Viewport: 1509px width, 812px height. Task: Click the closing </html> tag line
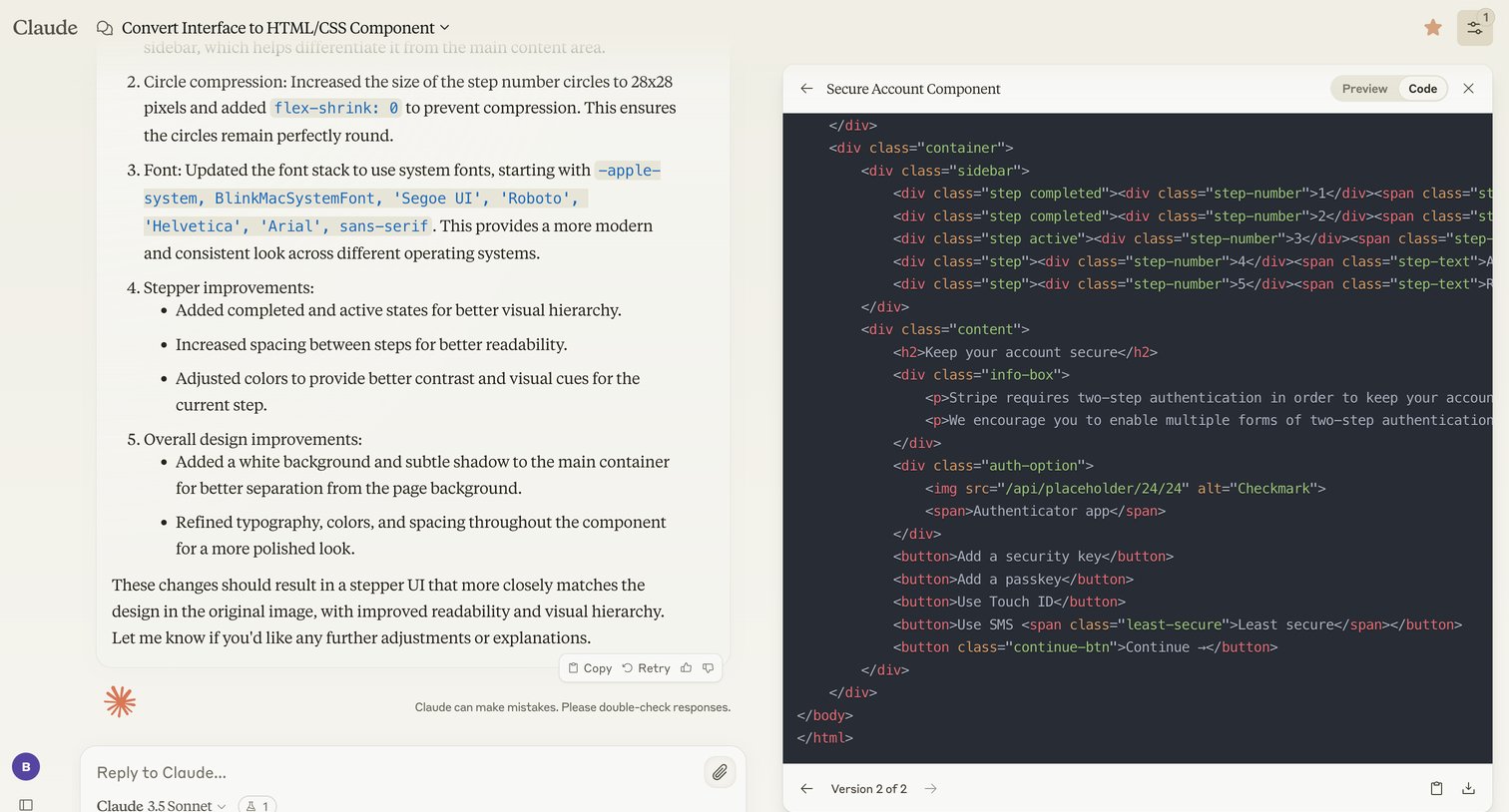point(825,738)
